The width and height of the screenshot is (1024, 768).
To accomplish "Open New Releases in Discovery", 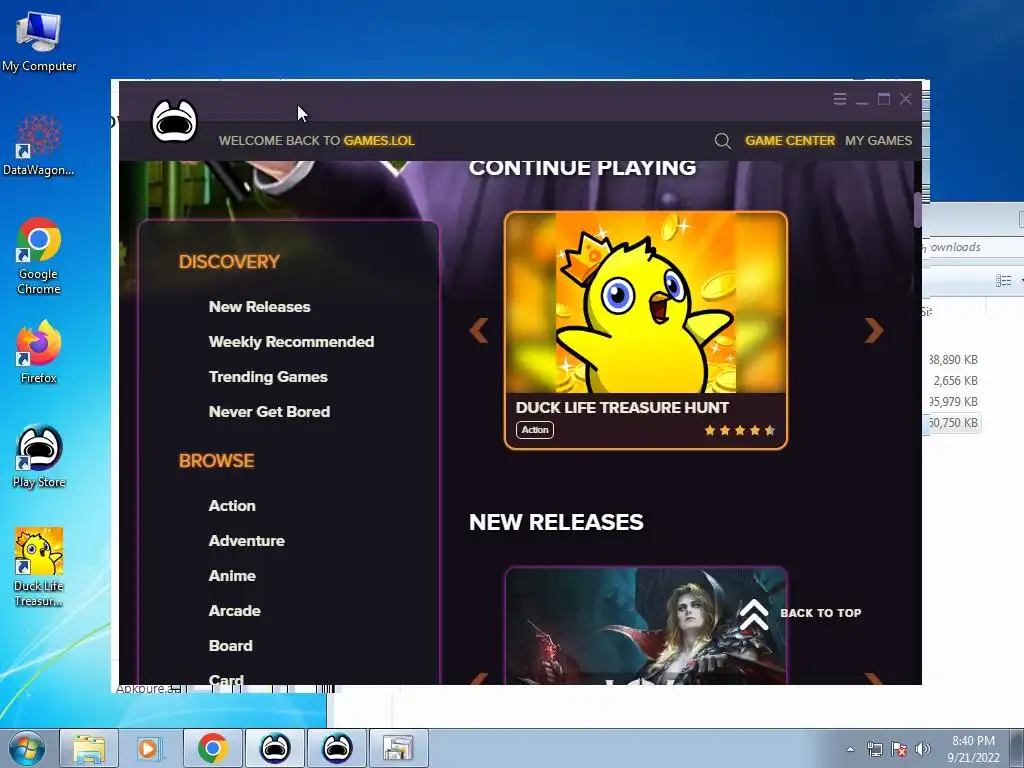I will coord(259,307).
